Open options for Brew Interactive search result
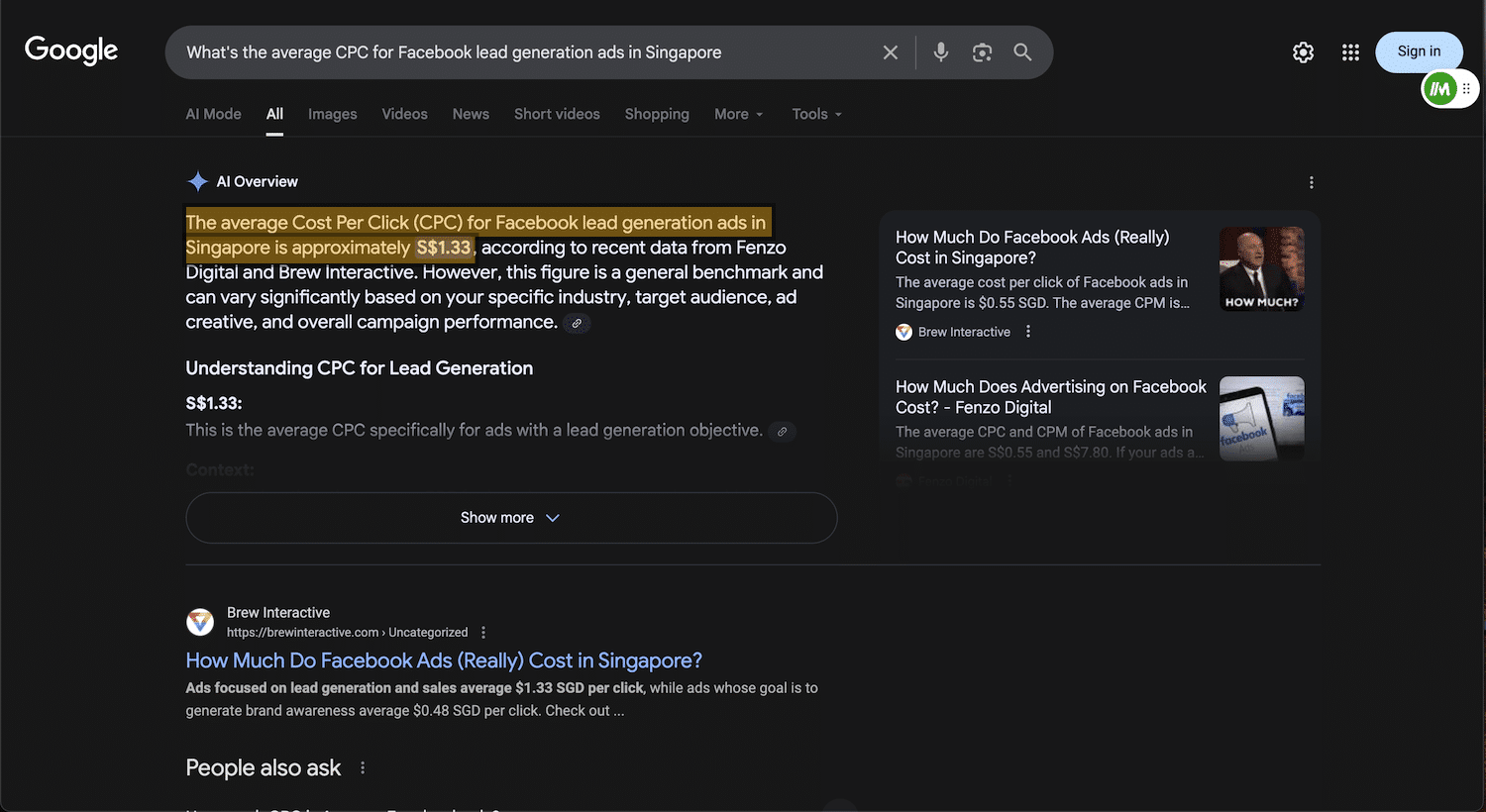 [483, 633]
